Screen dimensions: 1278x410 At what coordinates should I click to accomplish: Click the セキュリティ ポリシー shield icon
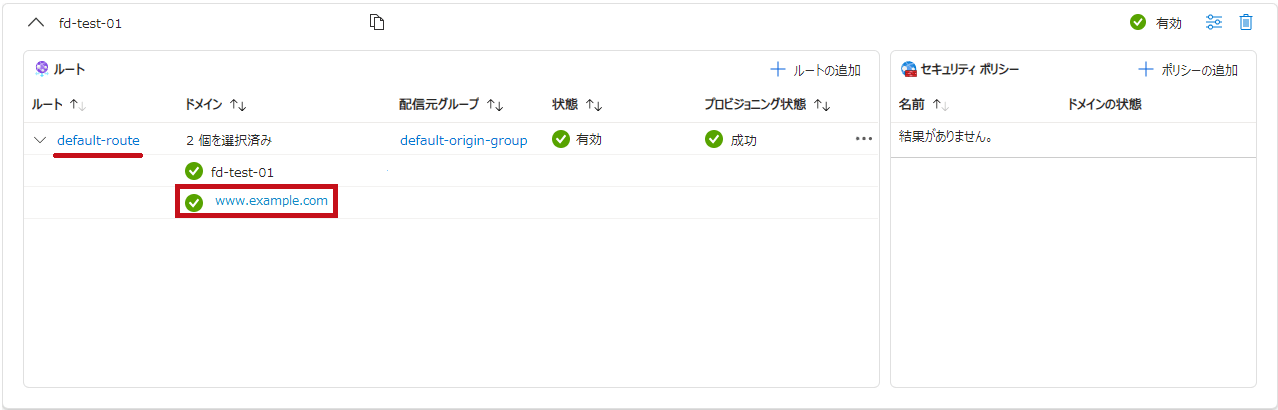[x=909, y=69]
